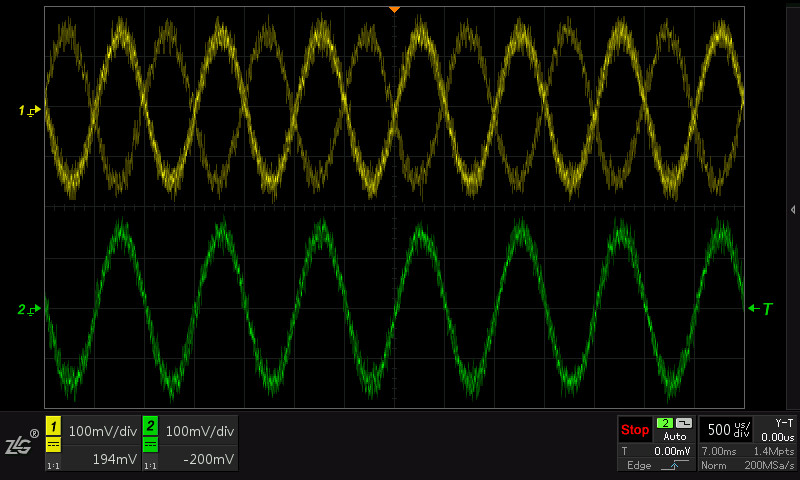Click the ZLG logo icon
Viewport: 800px width, 480px height.
pos(21,443)
